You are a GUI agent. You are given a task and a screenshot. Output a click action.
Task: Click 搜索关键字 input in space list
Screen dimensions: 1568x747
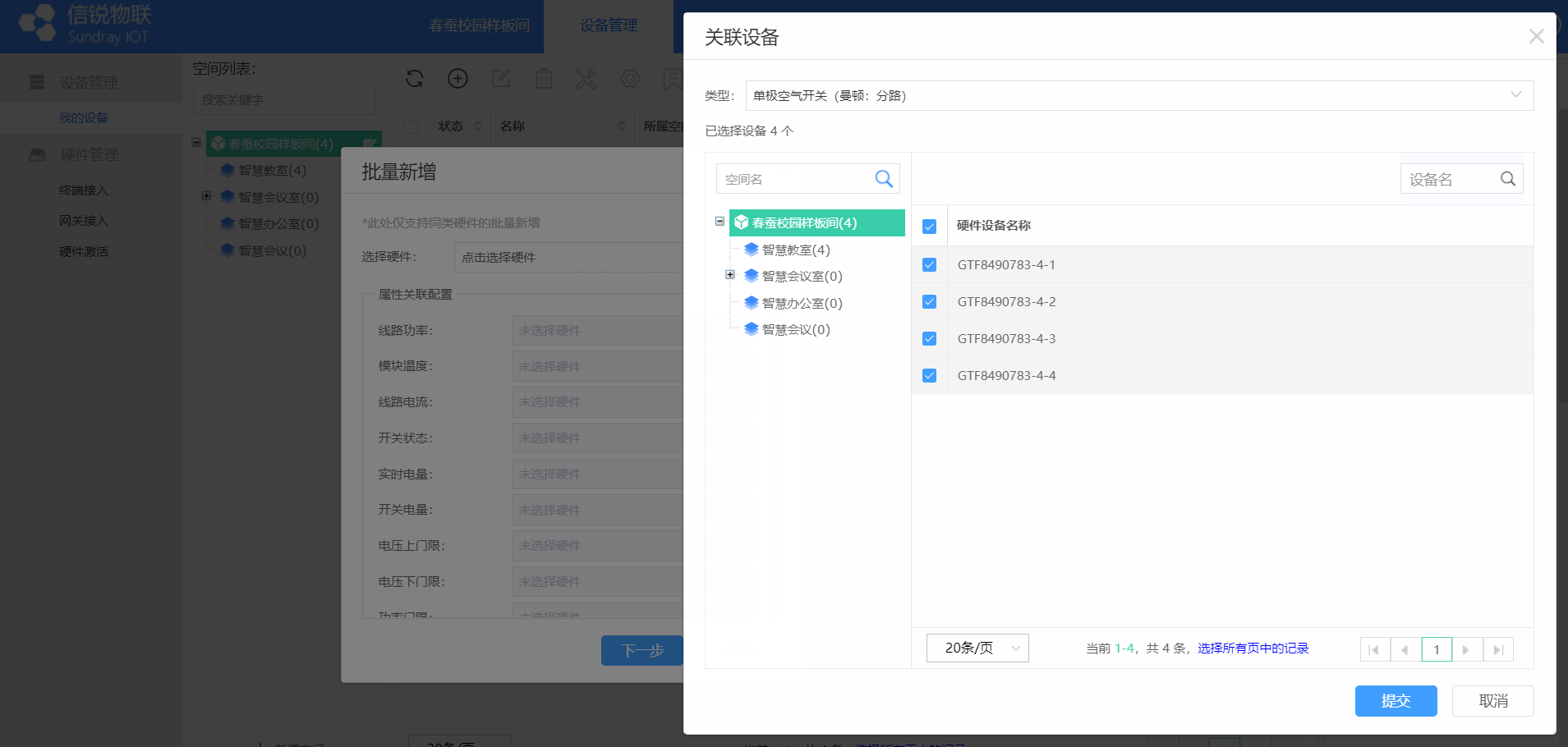284,99
